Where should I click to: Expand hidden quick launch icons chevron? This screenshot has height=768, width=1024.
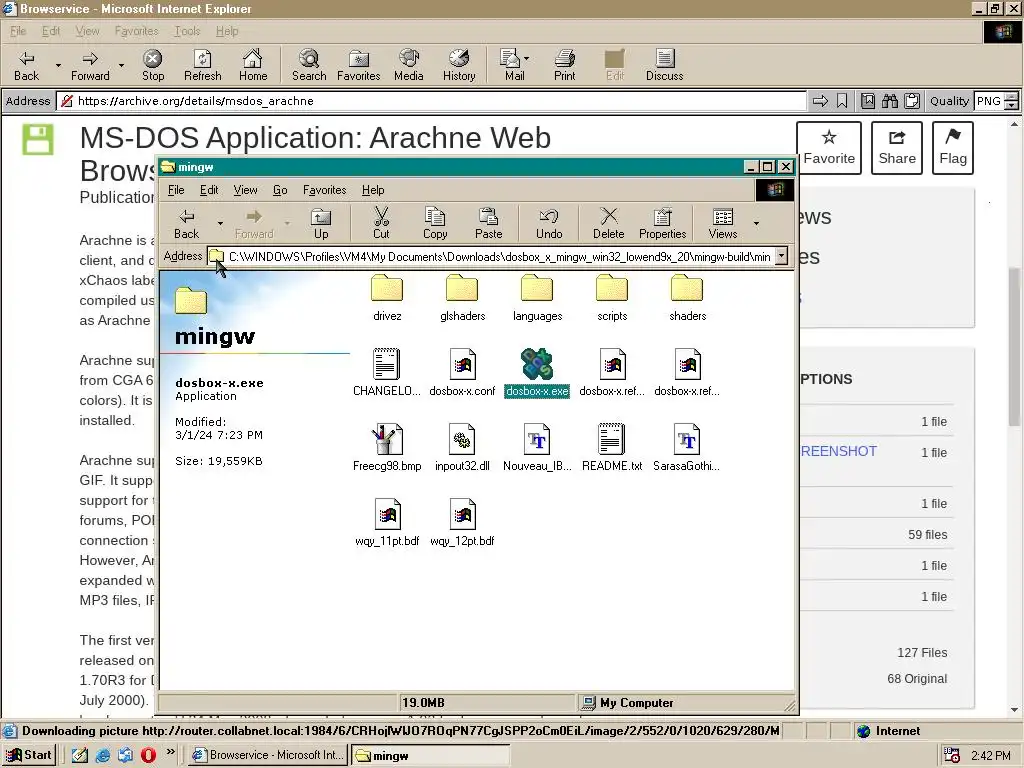click(x=170, y=752)
